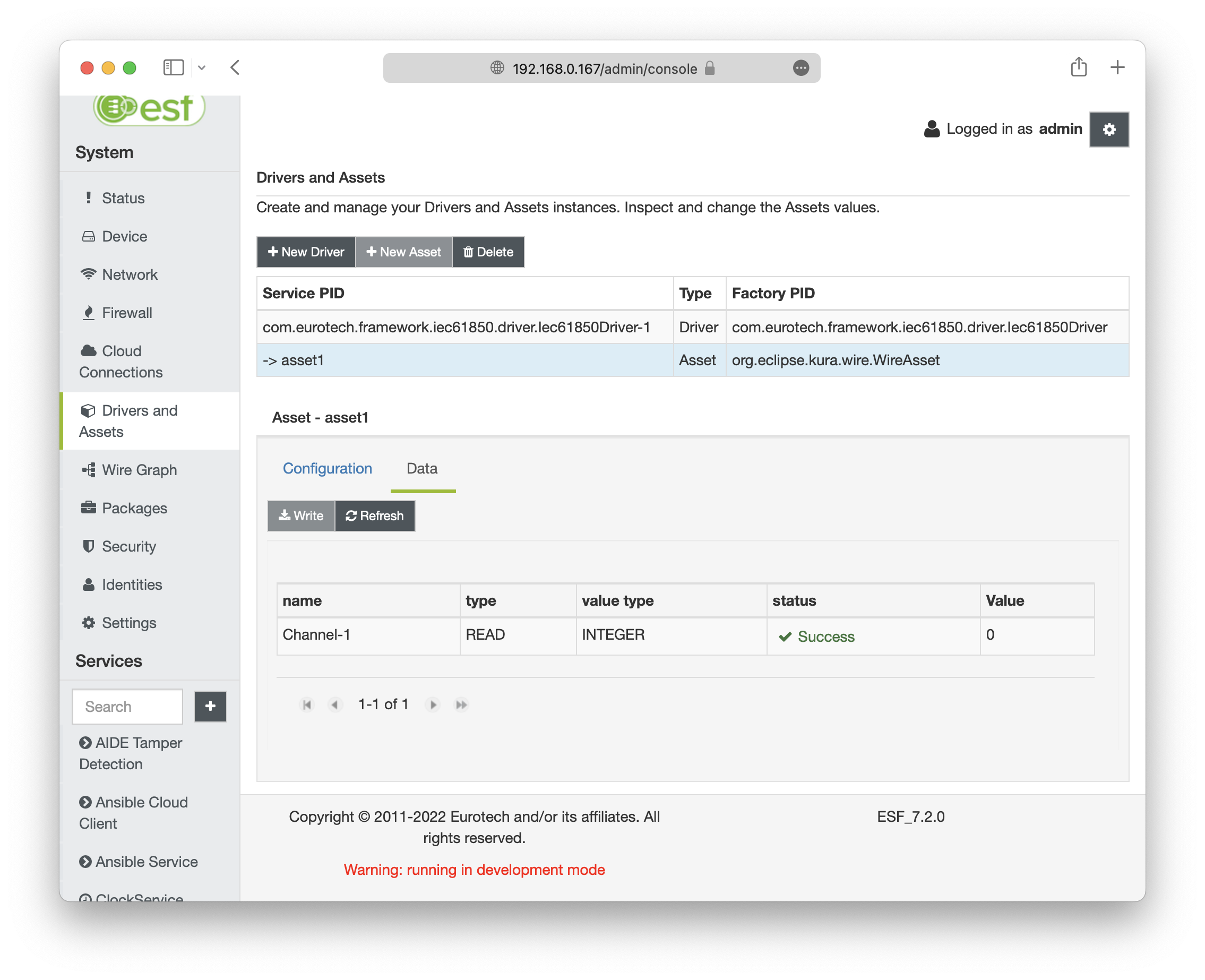
Task: Click the settings gear next to admin
Action: tap(1108, 130)
